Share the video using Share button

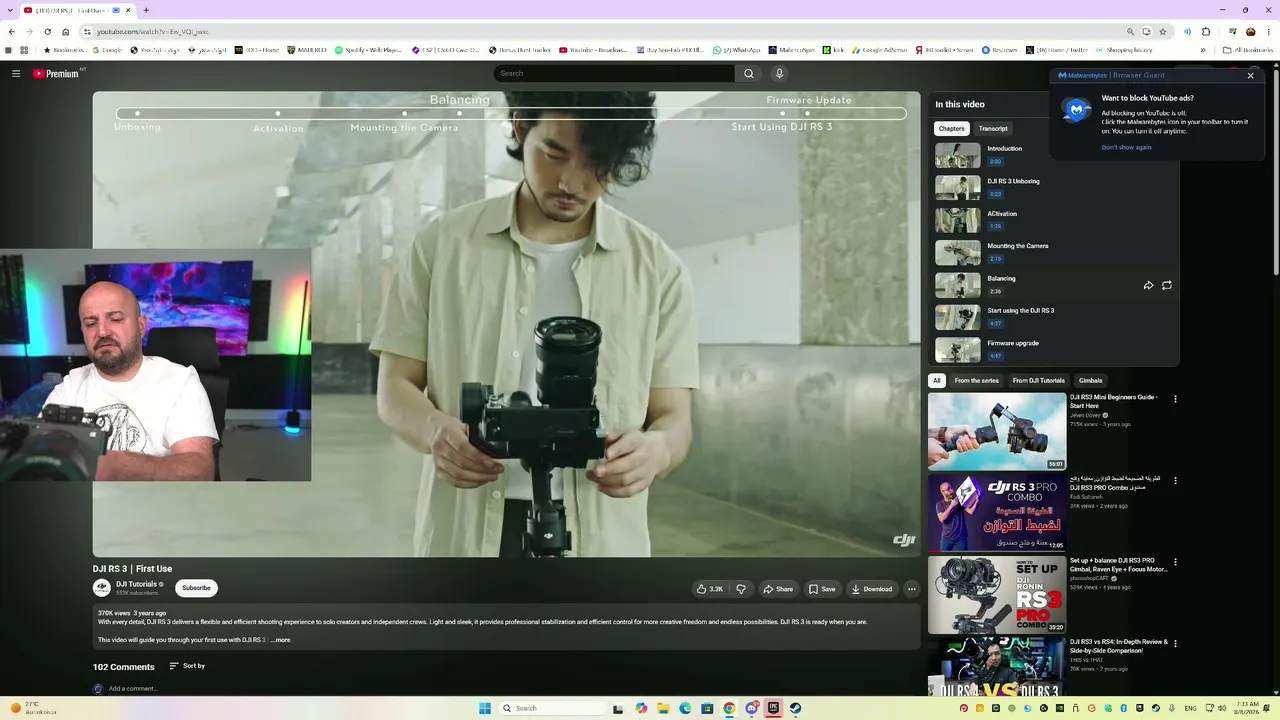(778, 589)
